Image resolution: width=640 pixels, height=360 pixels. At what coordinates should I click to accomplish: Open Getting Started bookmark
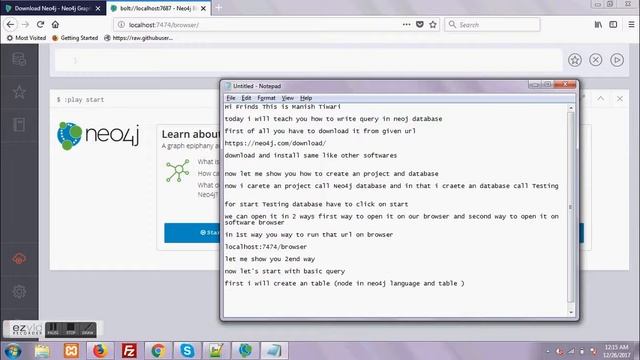point(75,38)
